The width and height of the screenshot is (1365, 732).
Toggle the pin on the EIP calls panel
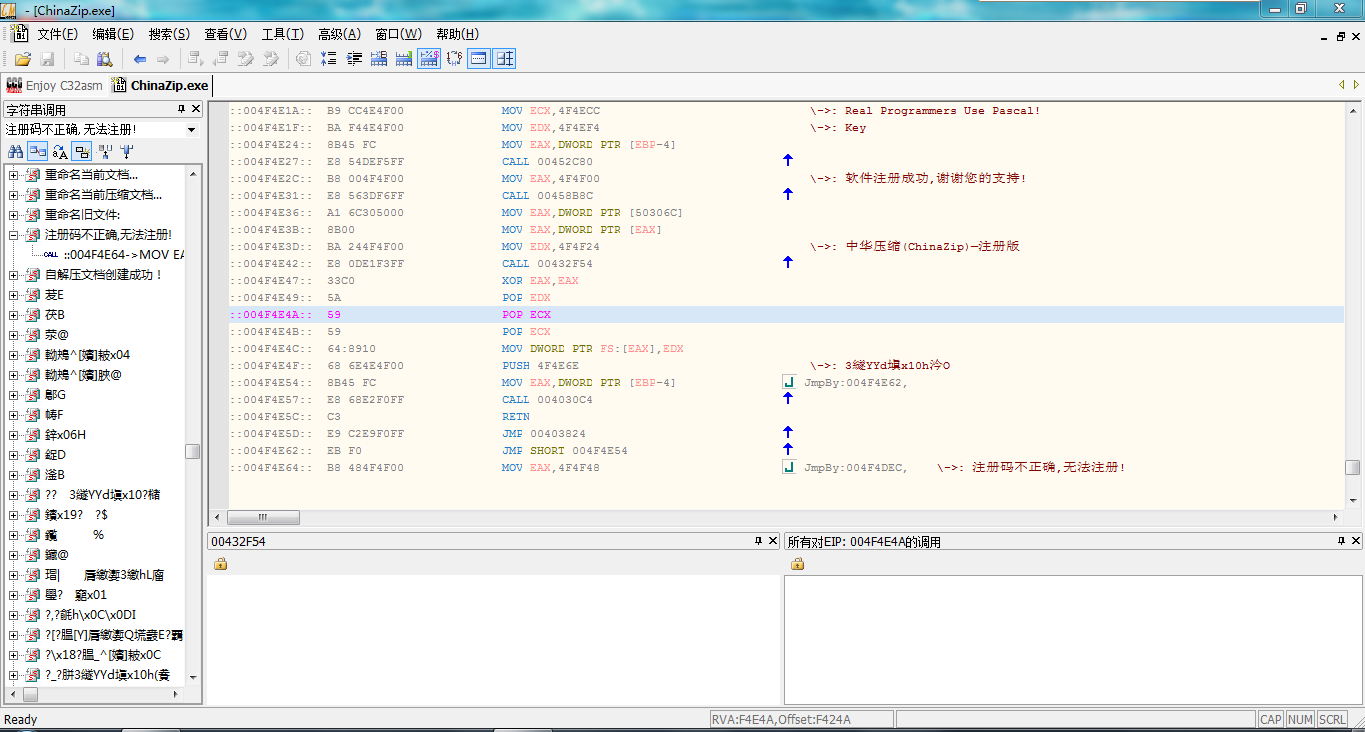1342,541
